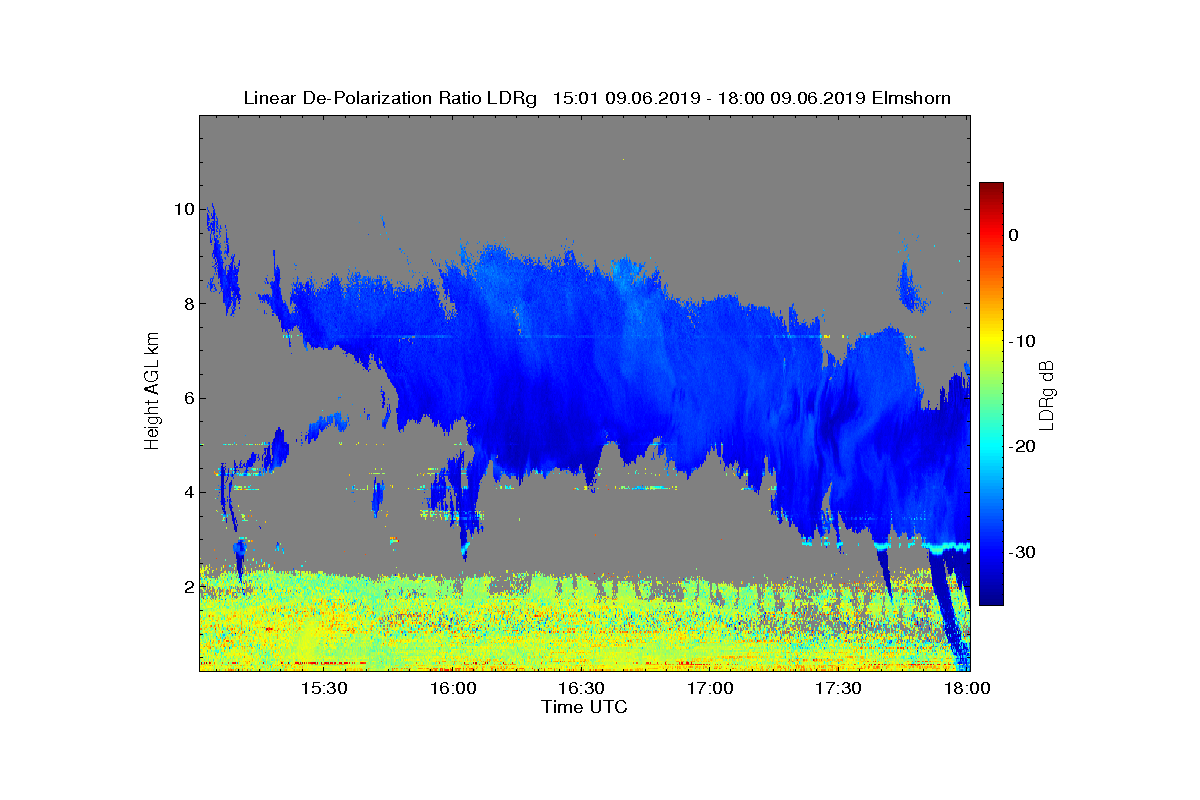Image resolution: width=1200 pixels, height=800 pixels.
Task: Click the 17:00 time tick label
Action: pos(710,689)
